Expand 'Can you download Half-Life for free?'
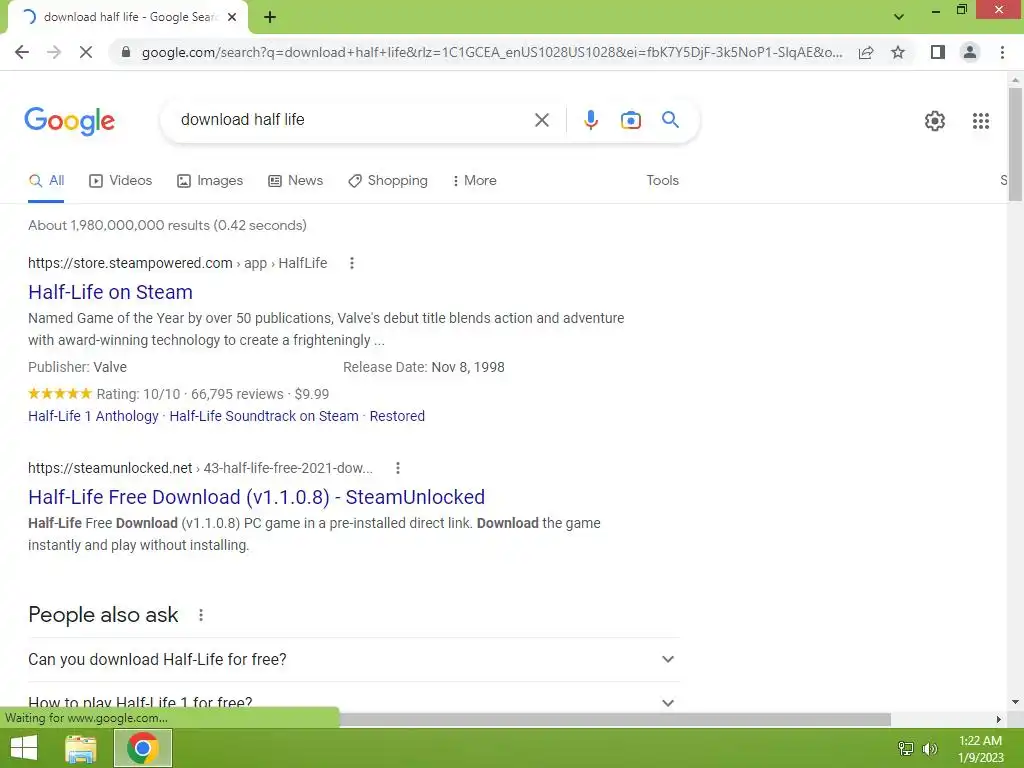The height and width of the screenshot is (768, 1024). pos(353,660)
